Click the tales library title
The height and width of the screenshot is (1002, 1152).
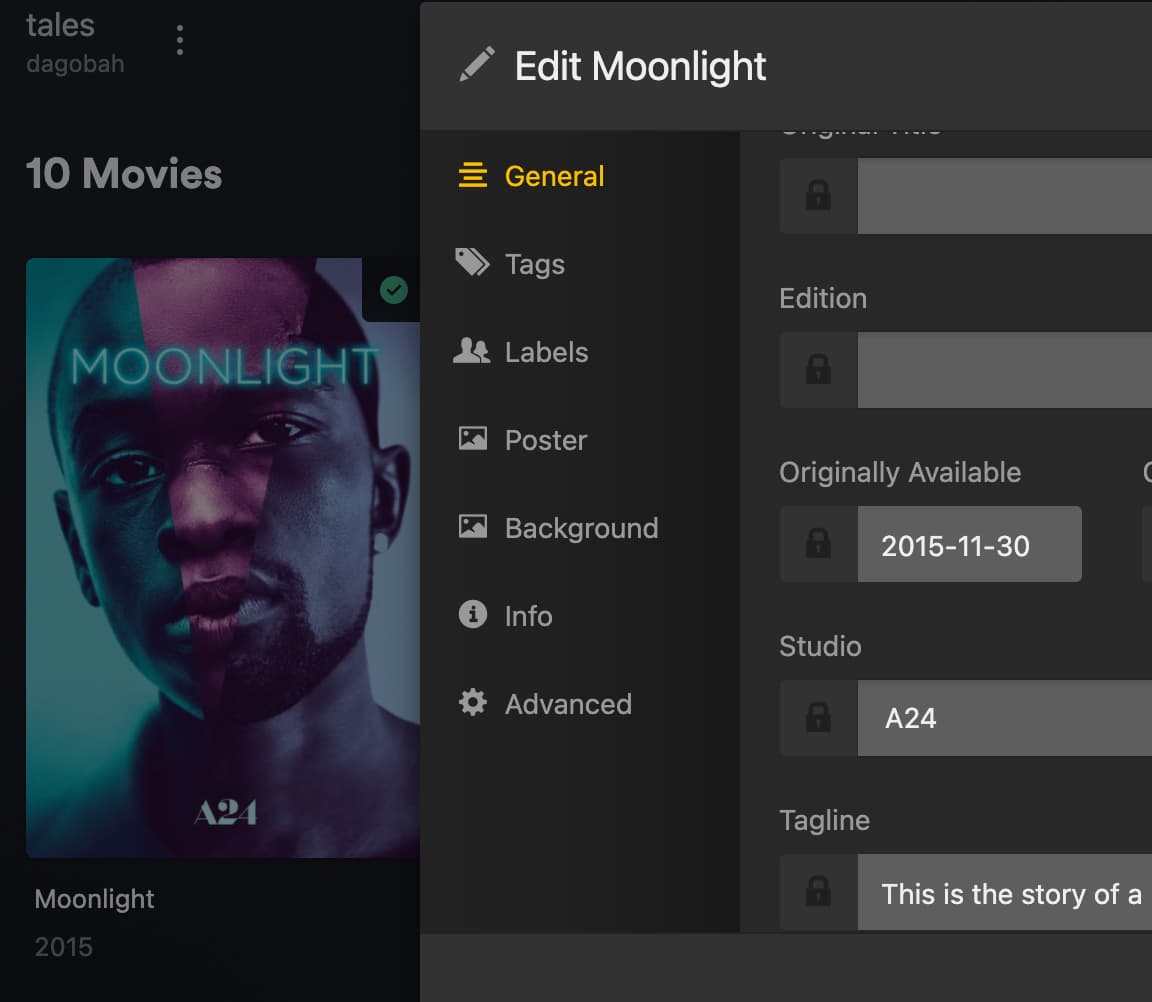coord(60,26)
